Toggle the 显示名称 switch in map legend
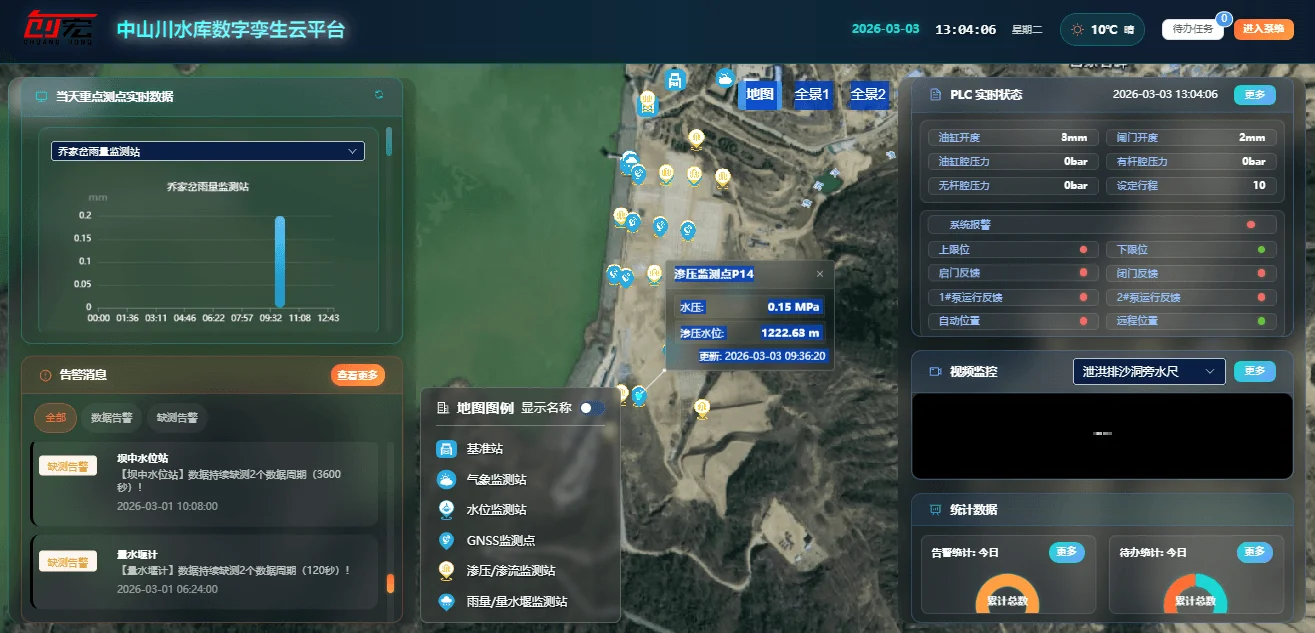The image size is (1315, 633). (x=592, y=408)
